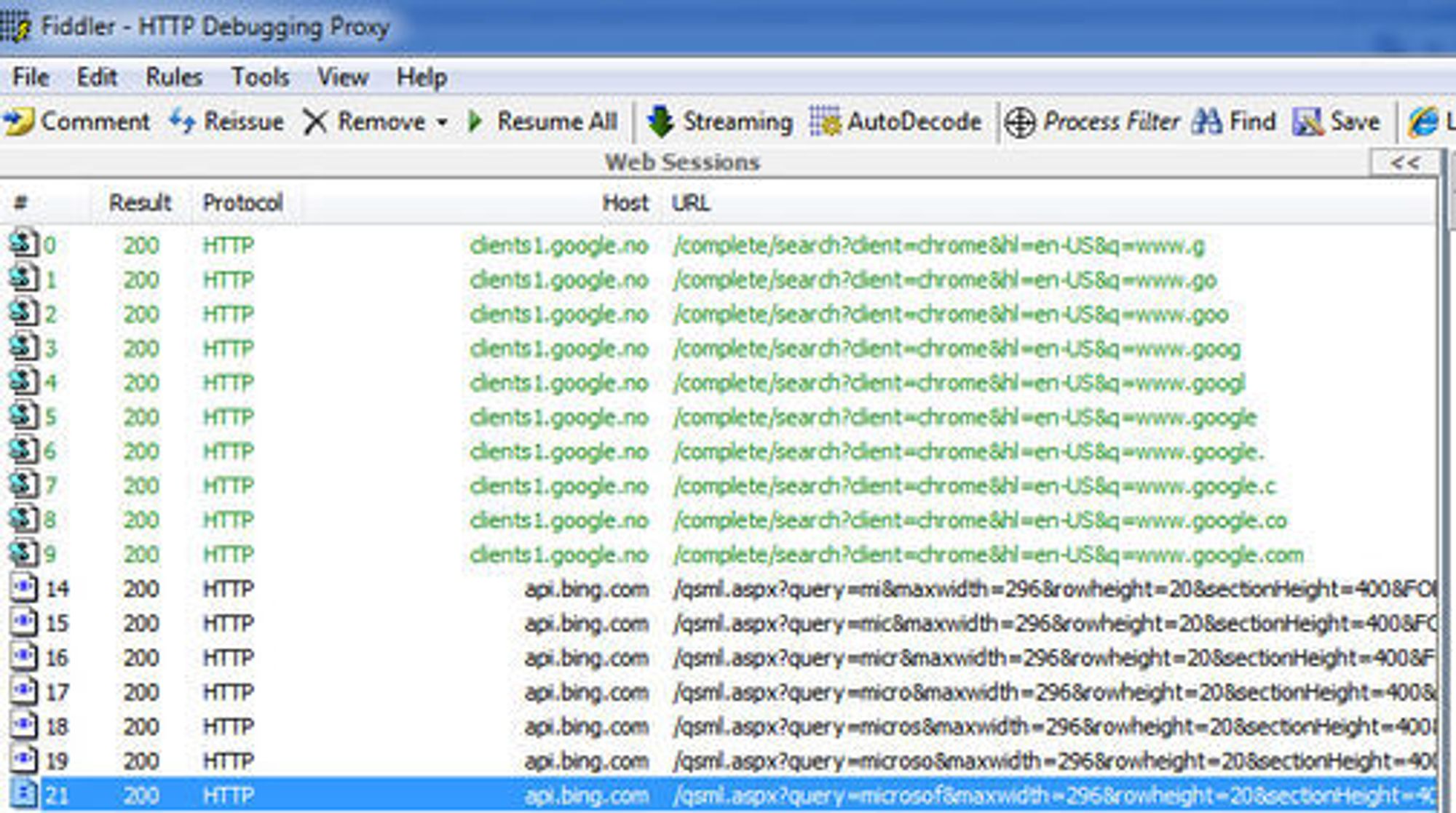Toggle Streaming mode in the toolbar
Image resolution: width=1456 pixels, height=813 pixels.
pos(719,122)
